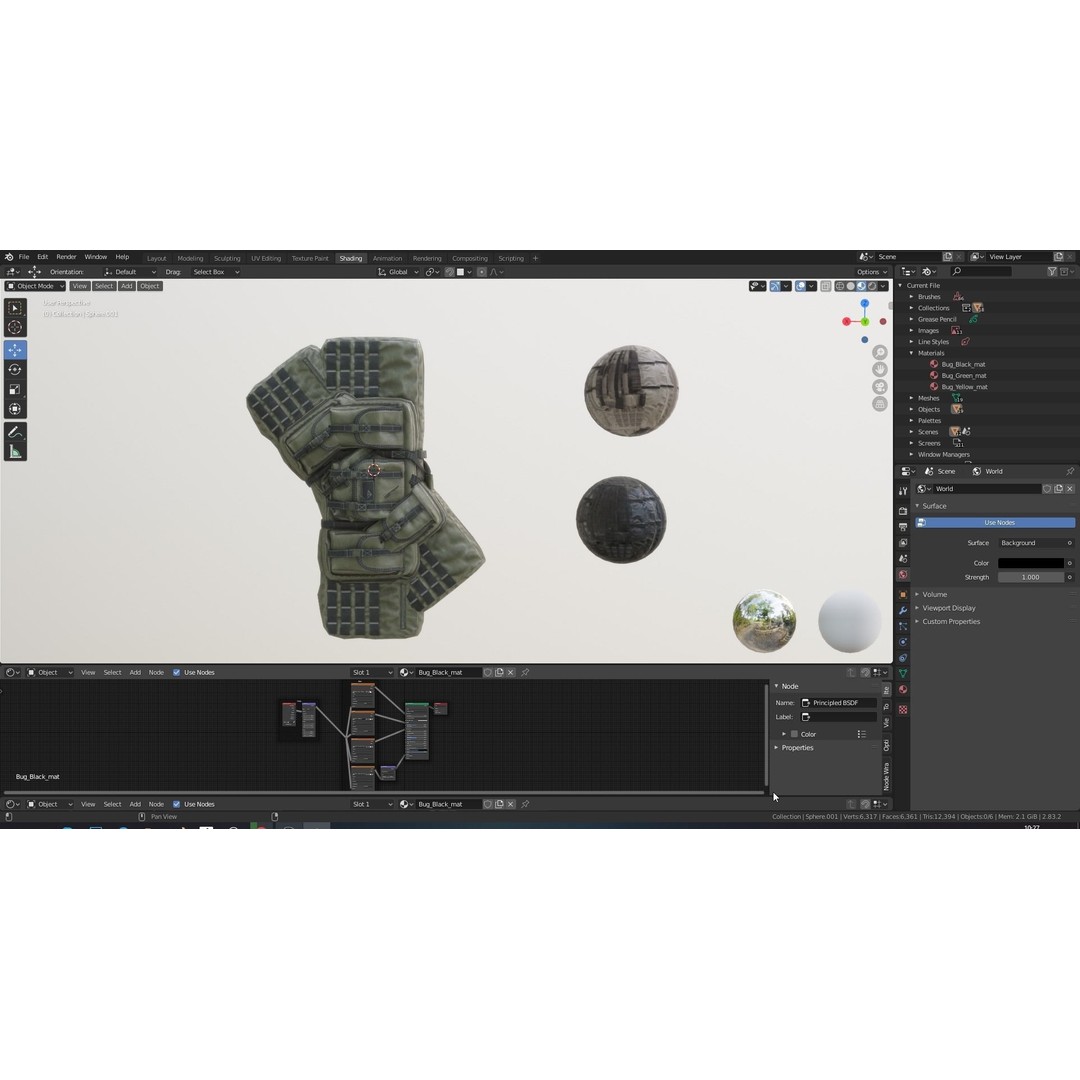Open the Object properties tab icon
Image resolution: width=1080 pixels, height=1080 pixels.
pos(903,594)
